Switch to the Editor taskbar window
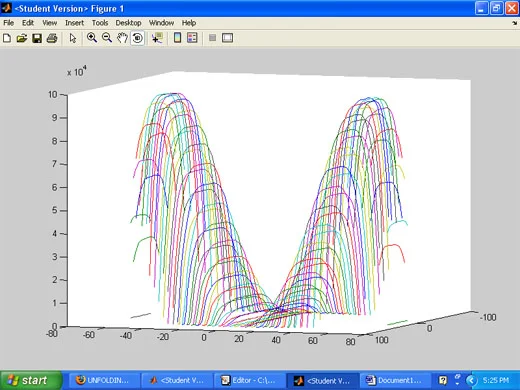The width and height of the screenshot is (520, 390). (249, 380)
